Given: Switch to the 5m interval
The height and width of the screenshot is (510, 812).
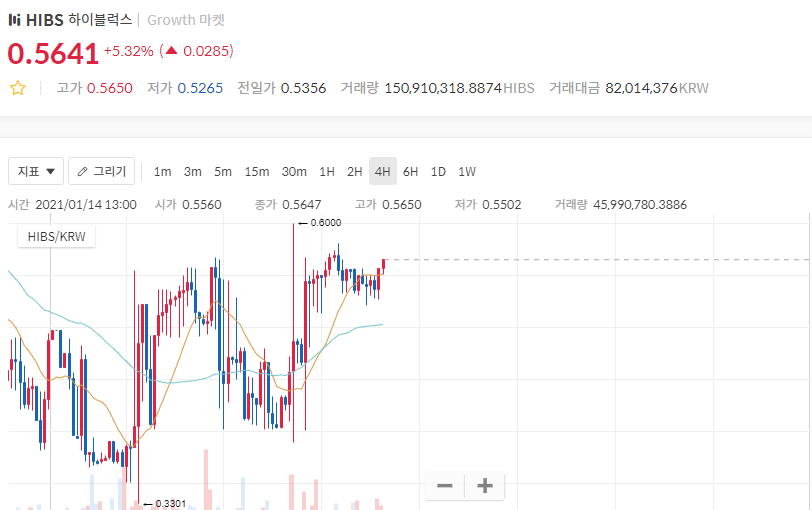Looking at the screenshot, I should click(x=223, y=171).
